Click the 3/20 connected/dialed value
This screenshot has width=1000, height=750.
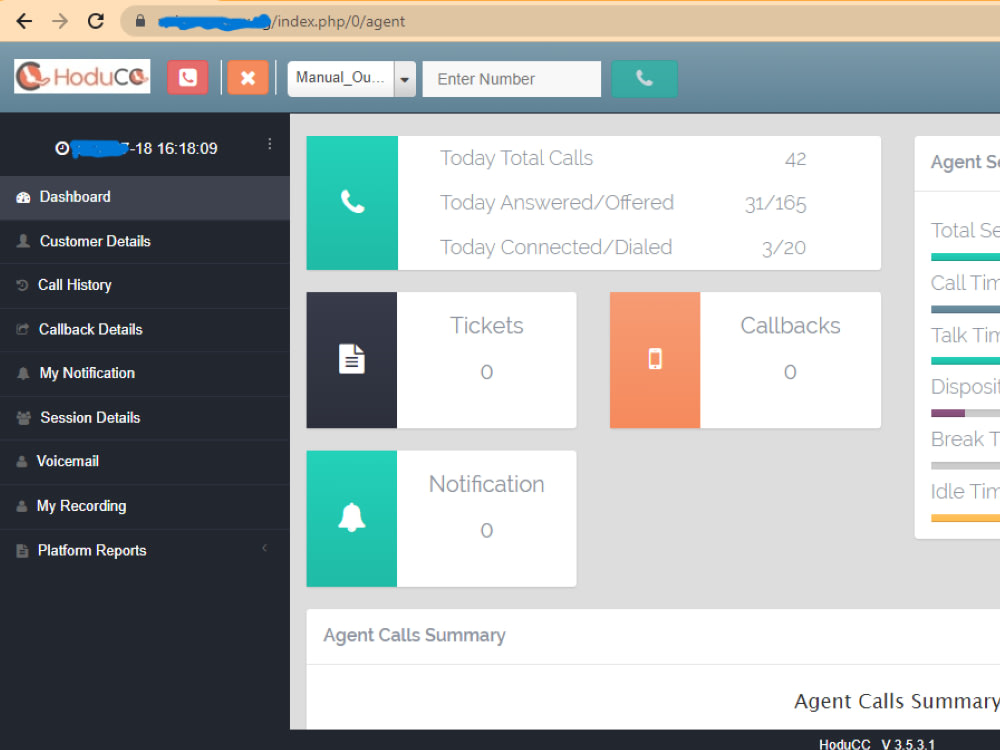point(784,247)
